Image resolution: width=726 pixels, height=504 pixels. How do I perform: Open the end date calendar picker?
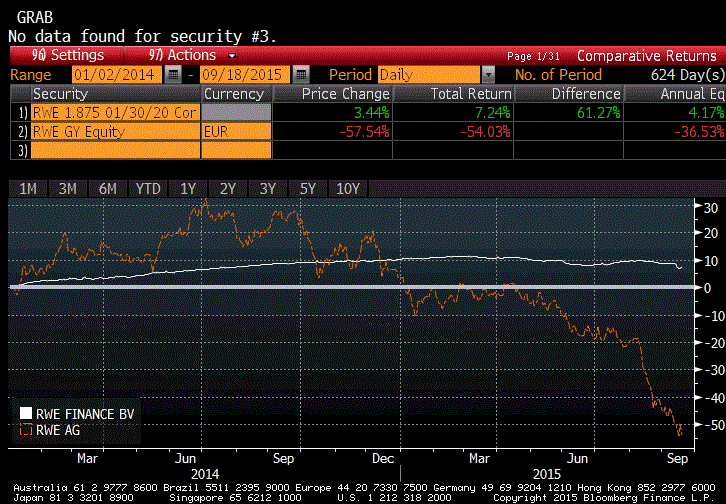301,75
